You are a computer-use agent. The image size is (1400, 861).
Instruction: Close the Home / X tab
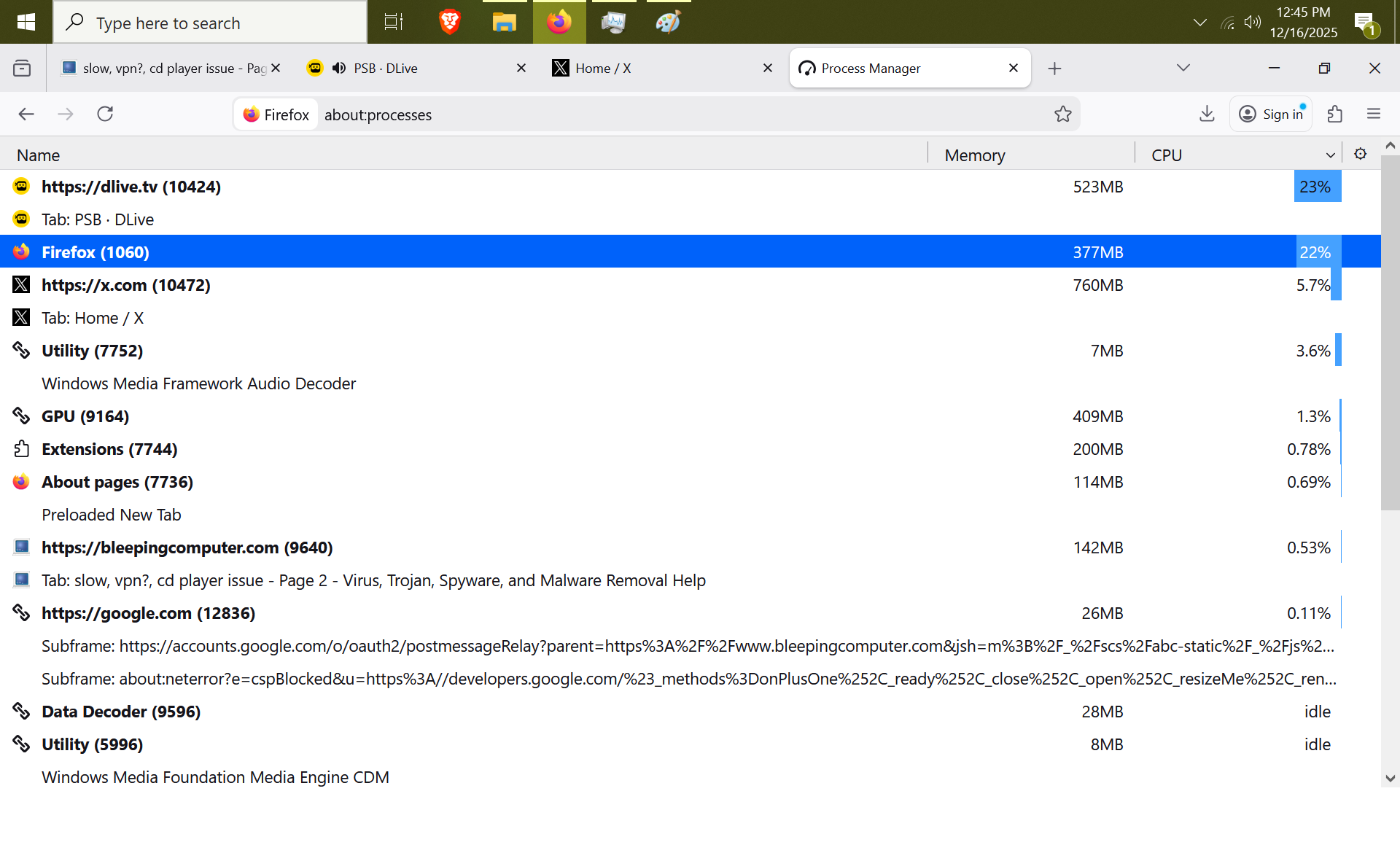(768, 68)
